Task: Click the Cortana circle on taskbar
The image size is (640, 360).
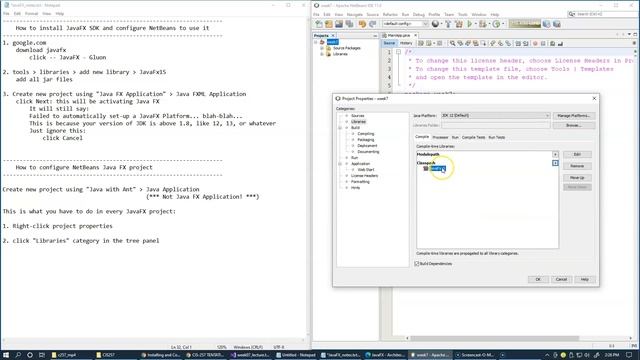Action: (30, 355)
